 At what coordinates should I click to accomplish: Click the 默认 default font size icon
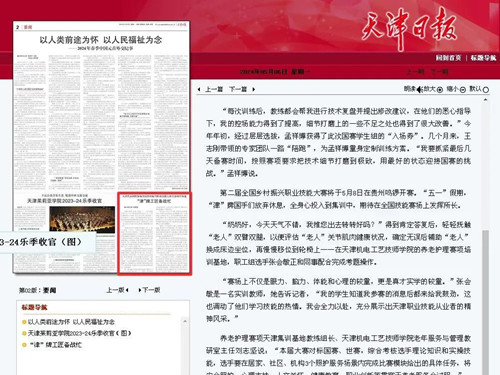[486, 90]
